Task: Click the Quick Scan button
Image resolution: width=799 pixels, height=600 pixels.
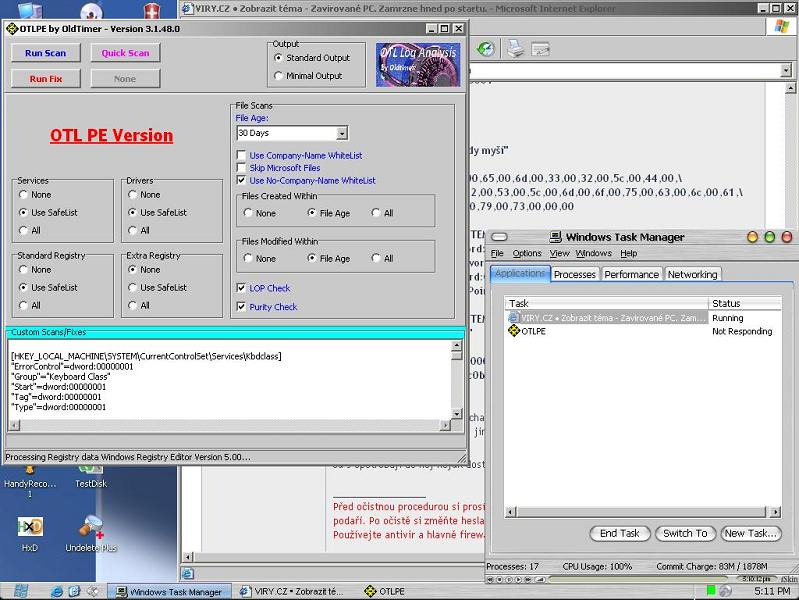Action: point(125,53)
